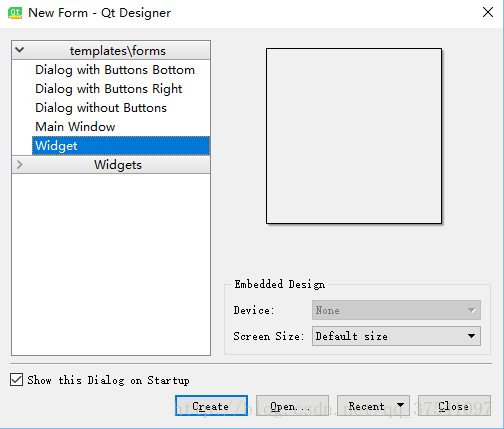Open the Screen Size combo box

(396, 336)
